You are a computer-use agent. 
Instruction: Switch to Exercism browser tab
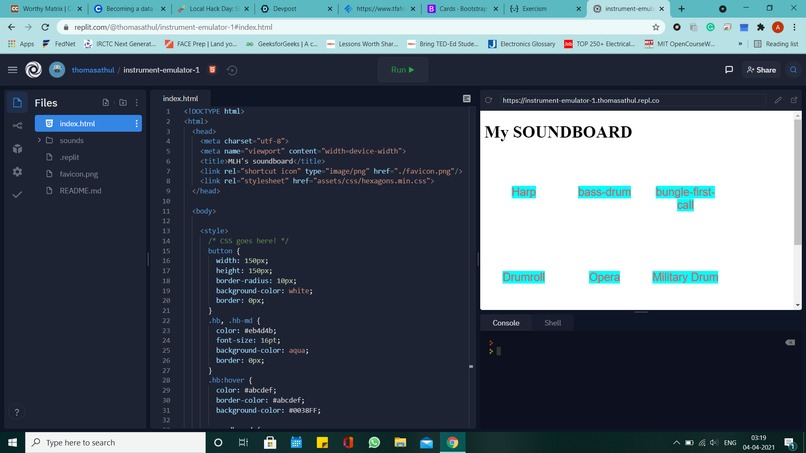click(546, 9)
